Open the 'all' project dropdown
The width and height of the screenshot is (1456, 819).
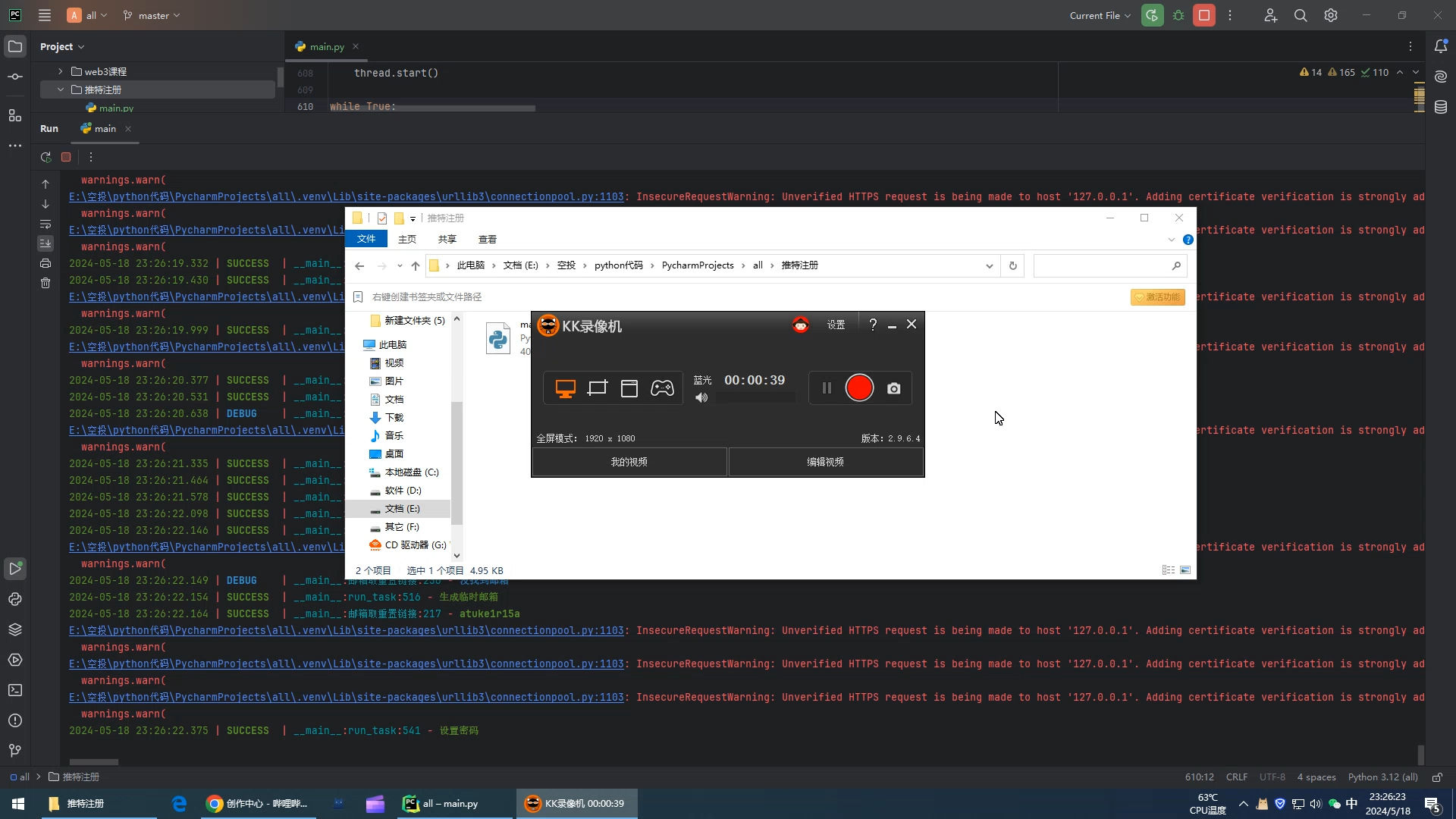87,15
